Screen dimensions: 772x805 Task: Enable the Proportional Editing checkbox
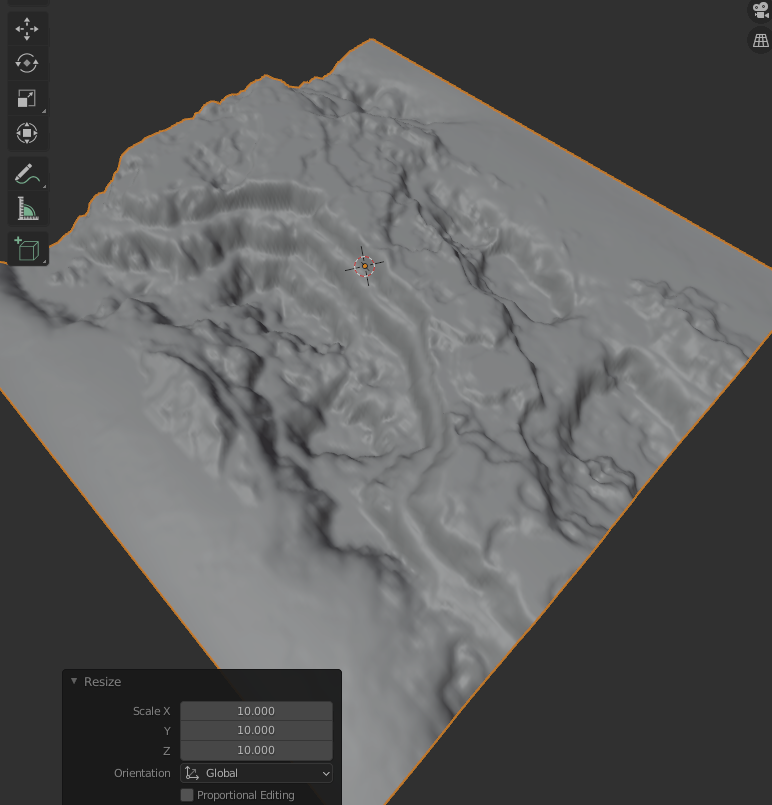click(187, 795)
